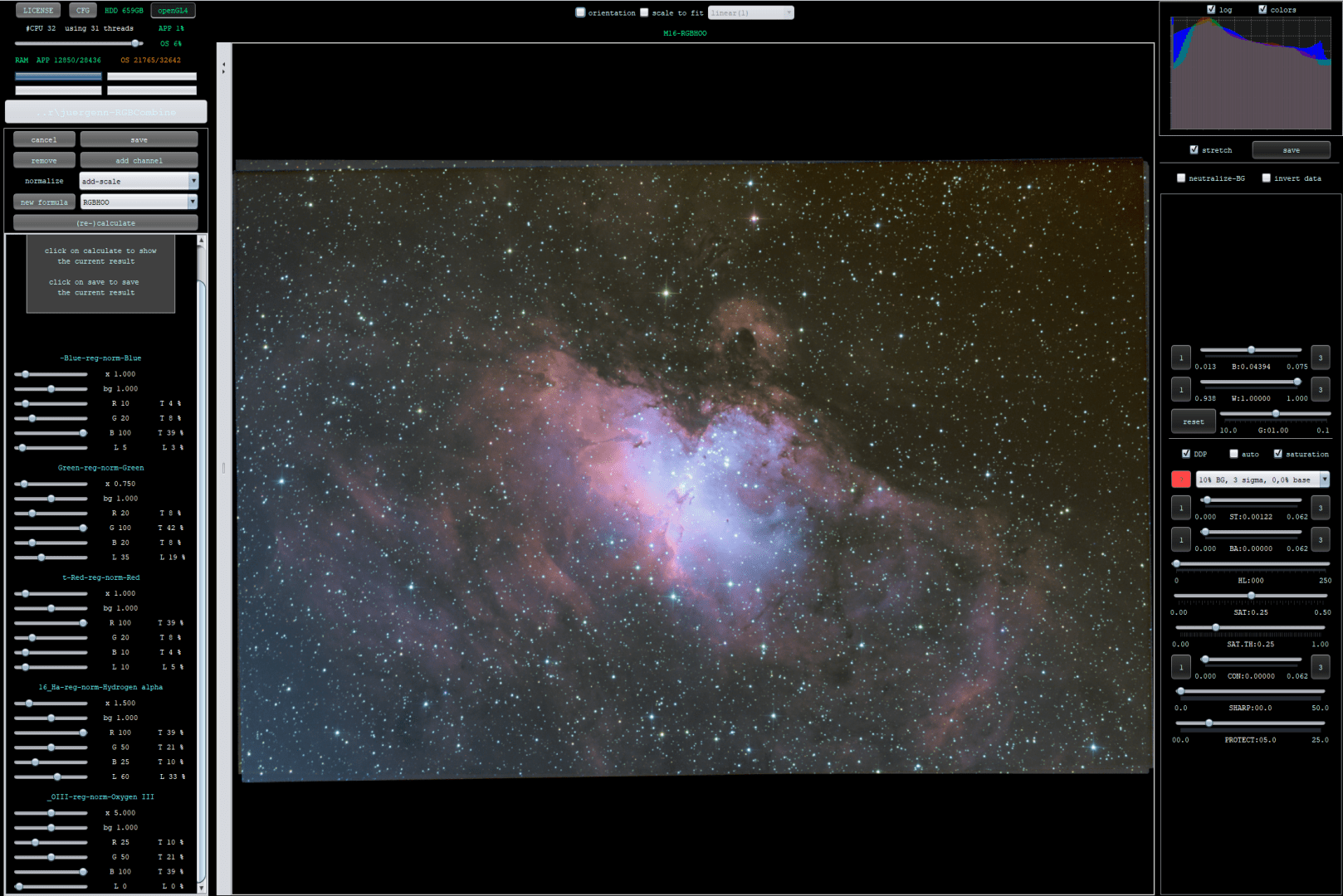Viewport: 1343px width, 896px height.
Task: Click the add channel button
Action: pyautogui.click(x=139, y=160)
